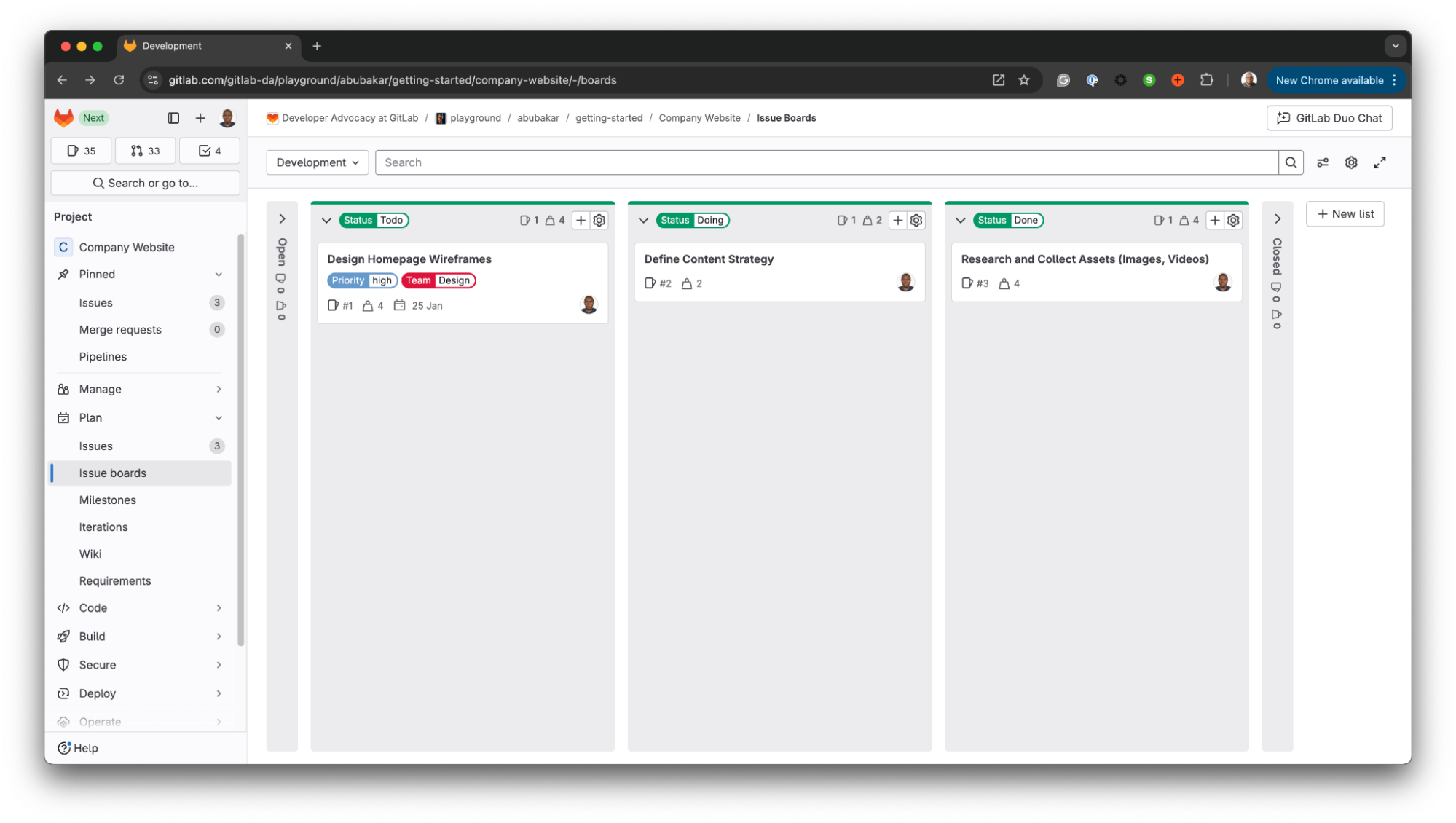The image size is (1456, 823).
Task: Click add new card icon in Todo column
Action: tap(580, 219)
